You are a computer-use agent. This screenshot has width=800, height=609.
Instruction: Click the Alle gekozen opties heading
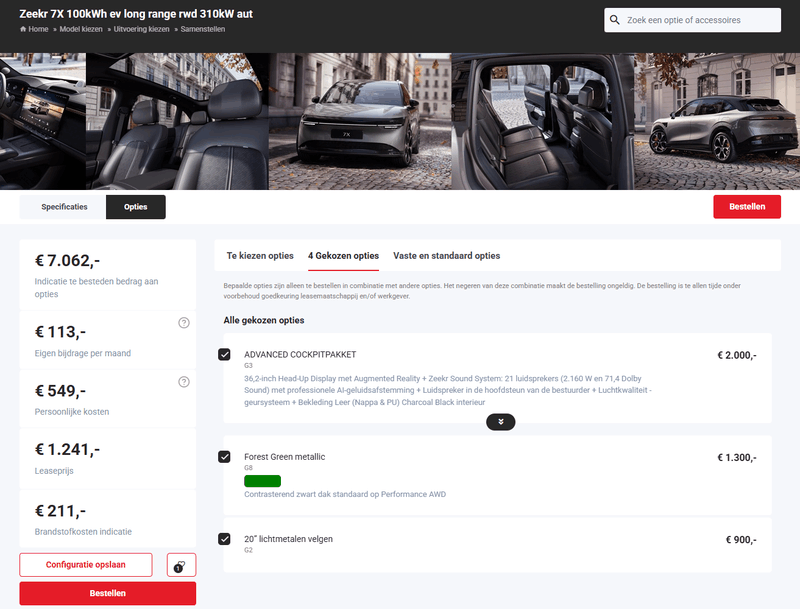click(x=264, y=320)
